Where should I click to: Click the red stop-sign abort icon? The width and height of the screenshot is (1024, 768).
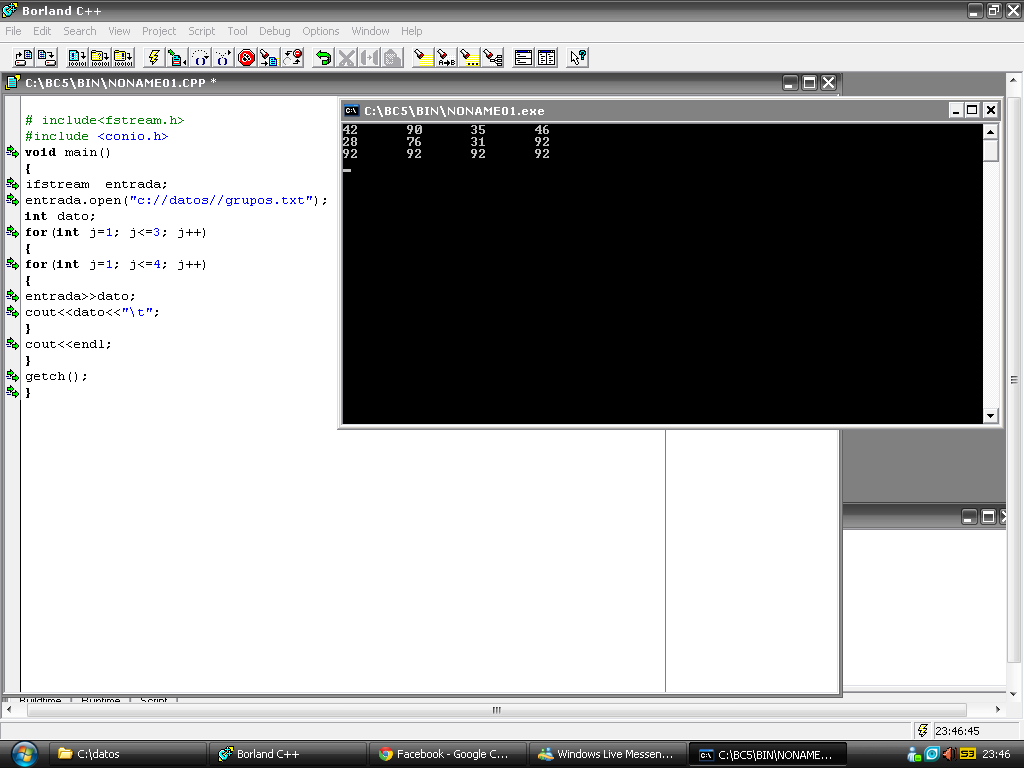click(x=246, y=57)
